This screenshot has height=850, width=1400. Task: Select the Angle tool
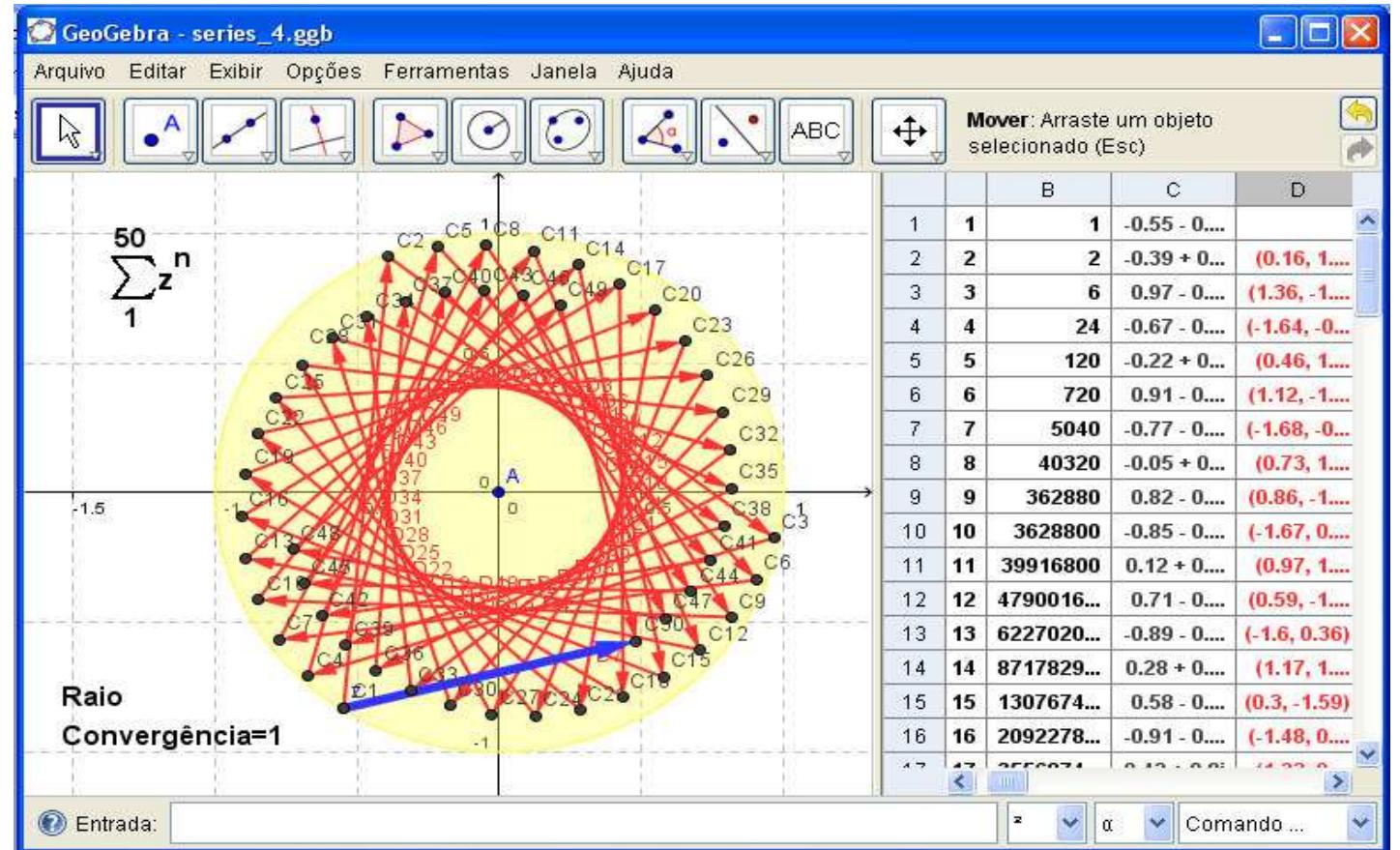[x=659, y=131]
